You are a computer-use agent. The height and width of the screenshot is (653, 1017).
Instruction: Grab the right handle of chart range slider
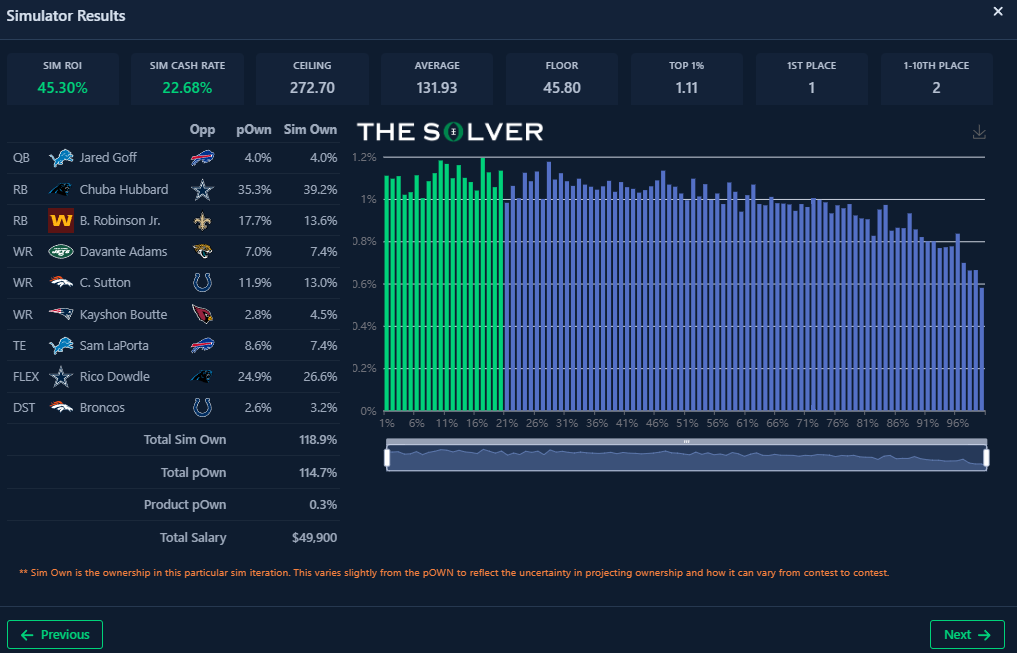(987, 458)
